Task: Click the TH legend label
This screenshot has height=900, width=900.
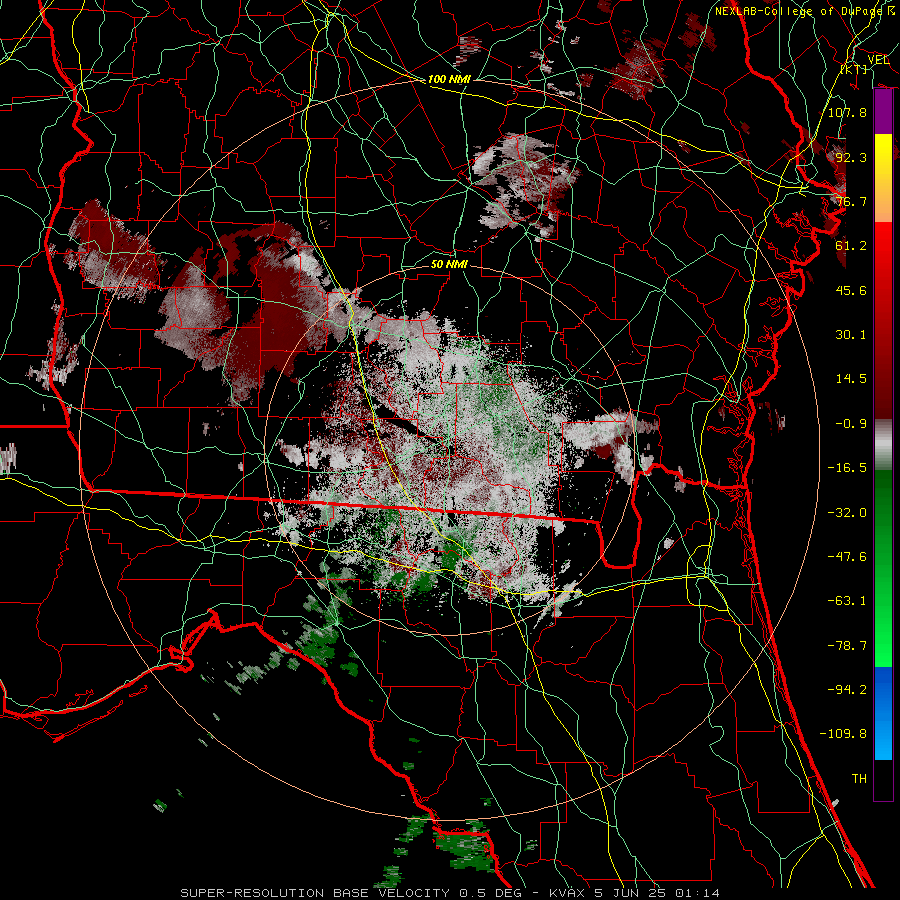Action: click(x=859, y=779)
